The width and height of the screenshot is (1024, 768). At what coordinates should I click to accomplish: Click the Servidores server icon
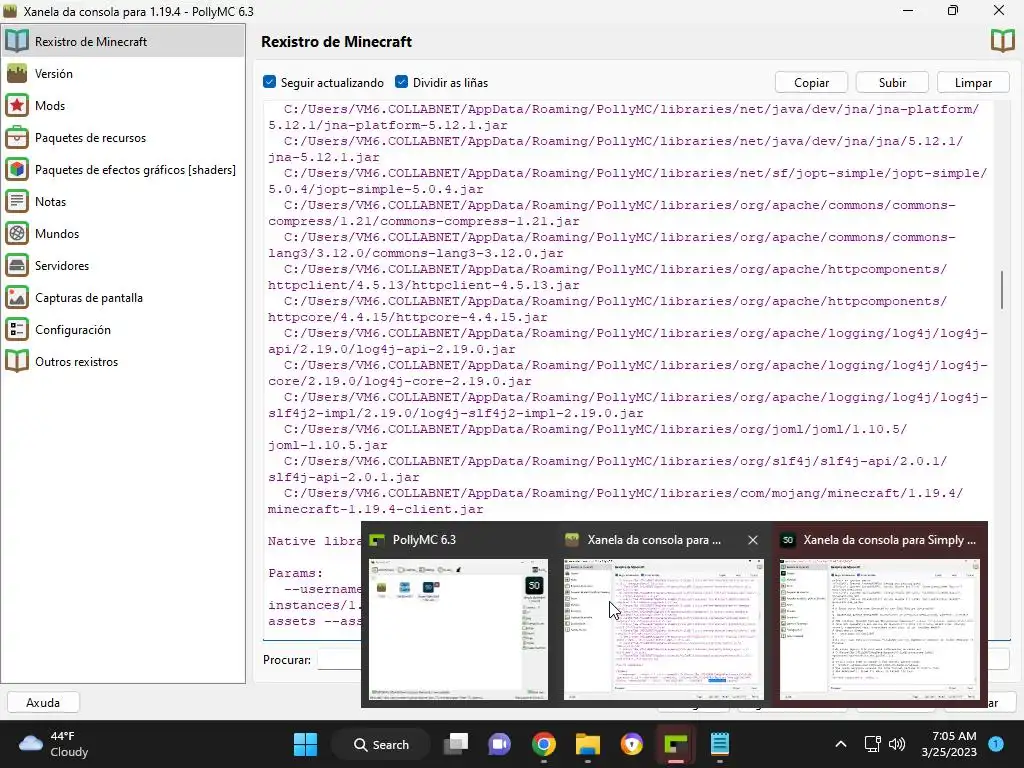(17, 265)
